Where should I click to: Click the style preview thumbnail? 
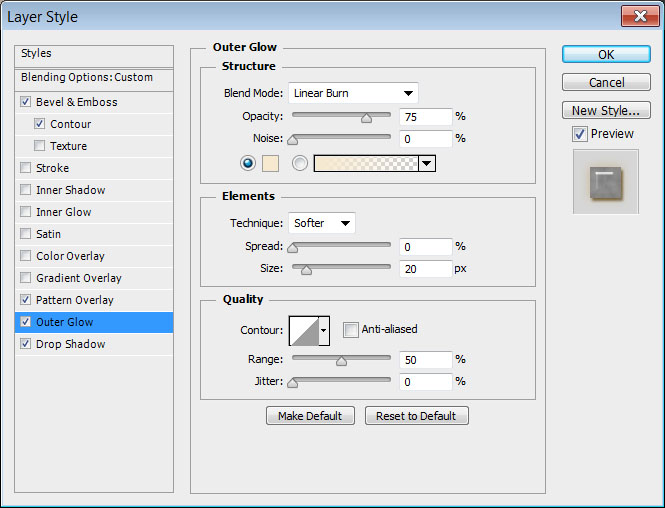pyautogui.click(x=605, y=181)
